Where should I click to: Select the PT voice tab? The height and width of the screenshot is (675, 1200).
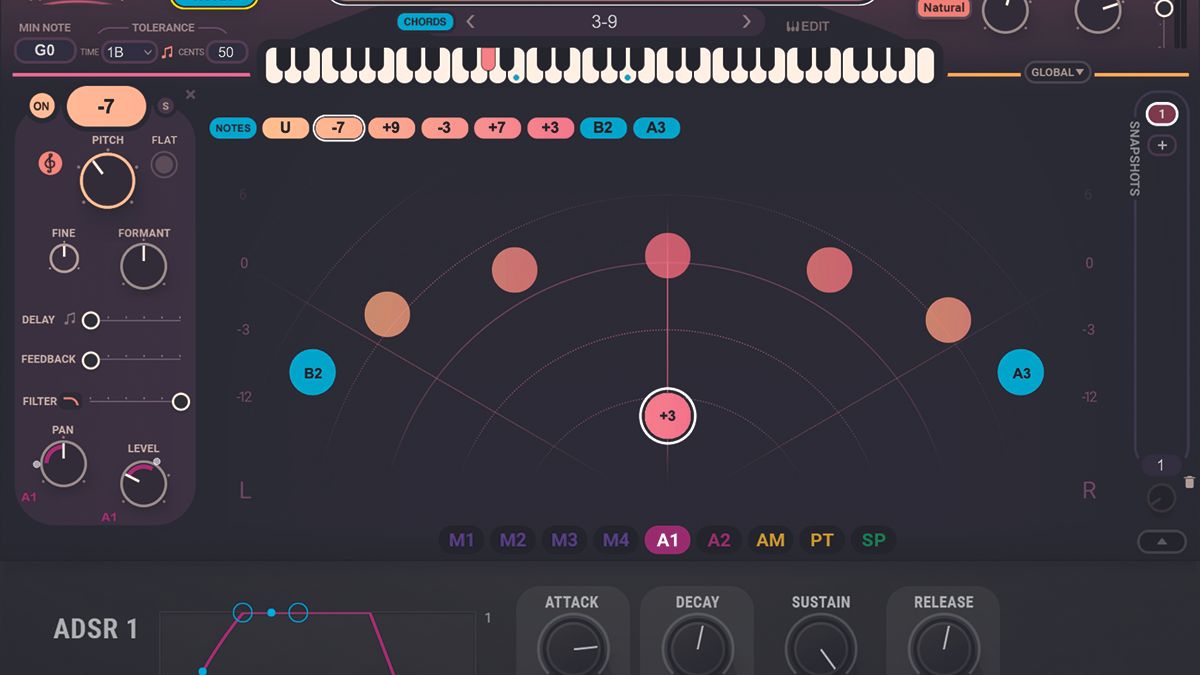(x=824, y=539)
